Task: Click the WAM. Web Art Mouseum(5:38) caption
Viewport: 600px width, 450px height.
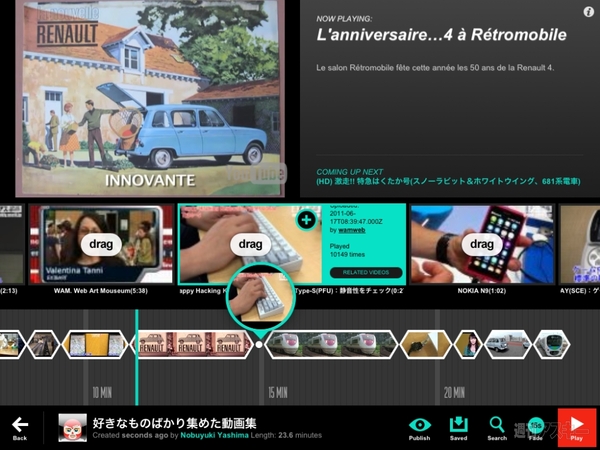Action: pos(101,291)
